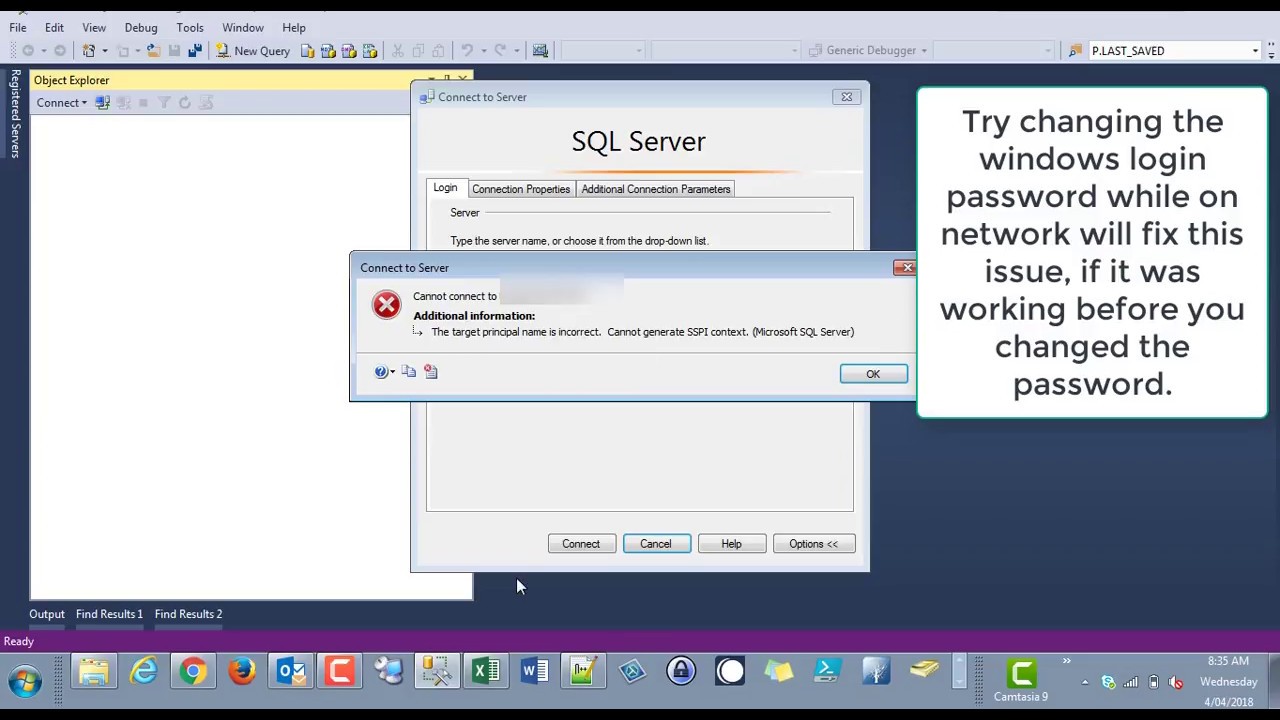Open the Tools menu
This screenshot has height=720, width=1280.
click(190, 28)
